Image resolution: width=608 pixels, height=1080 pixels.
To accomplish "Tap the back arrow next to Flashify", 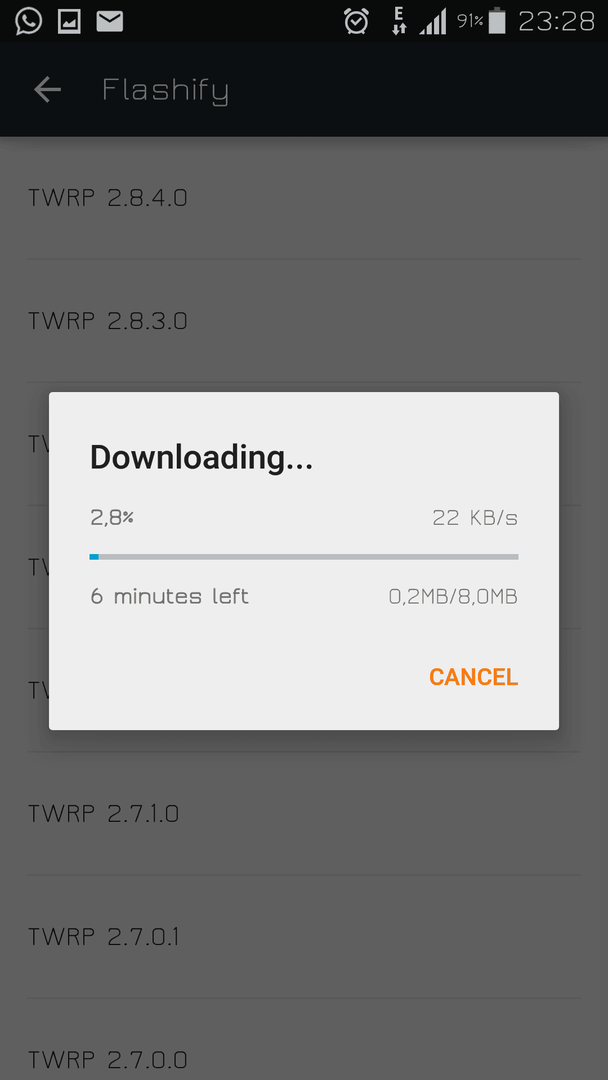I will point(48,90).
